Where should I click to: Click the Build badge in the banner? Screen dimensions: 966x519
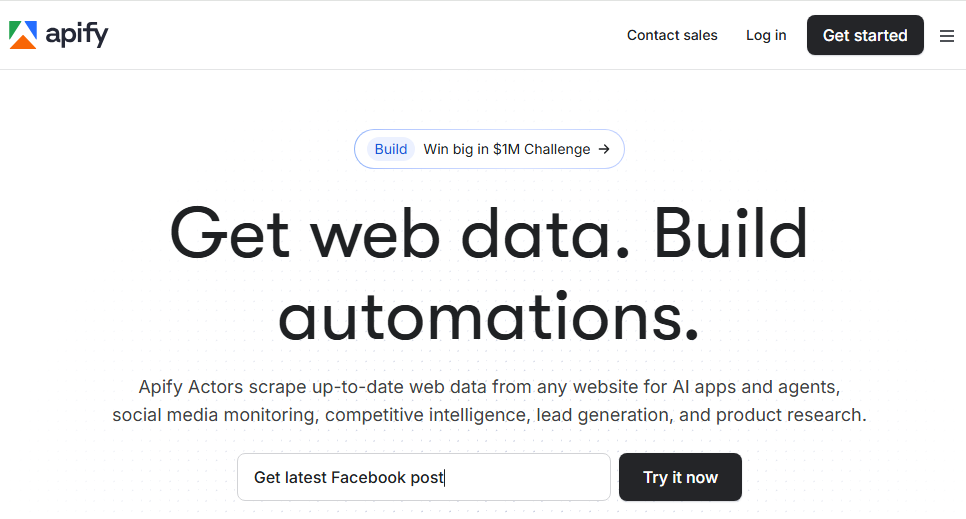[390, 149]
